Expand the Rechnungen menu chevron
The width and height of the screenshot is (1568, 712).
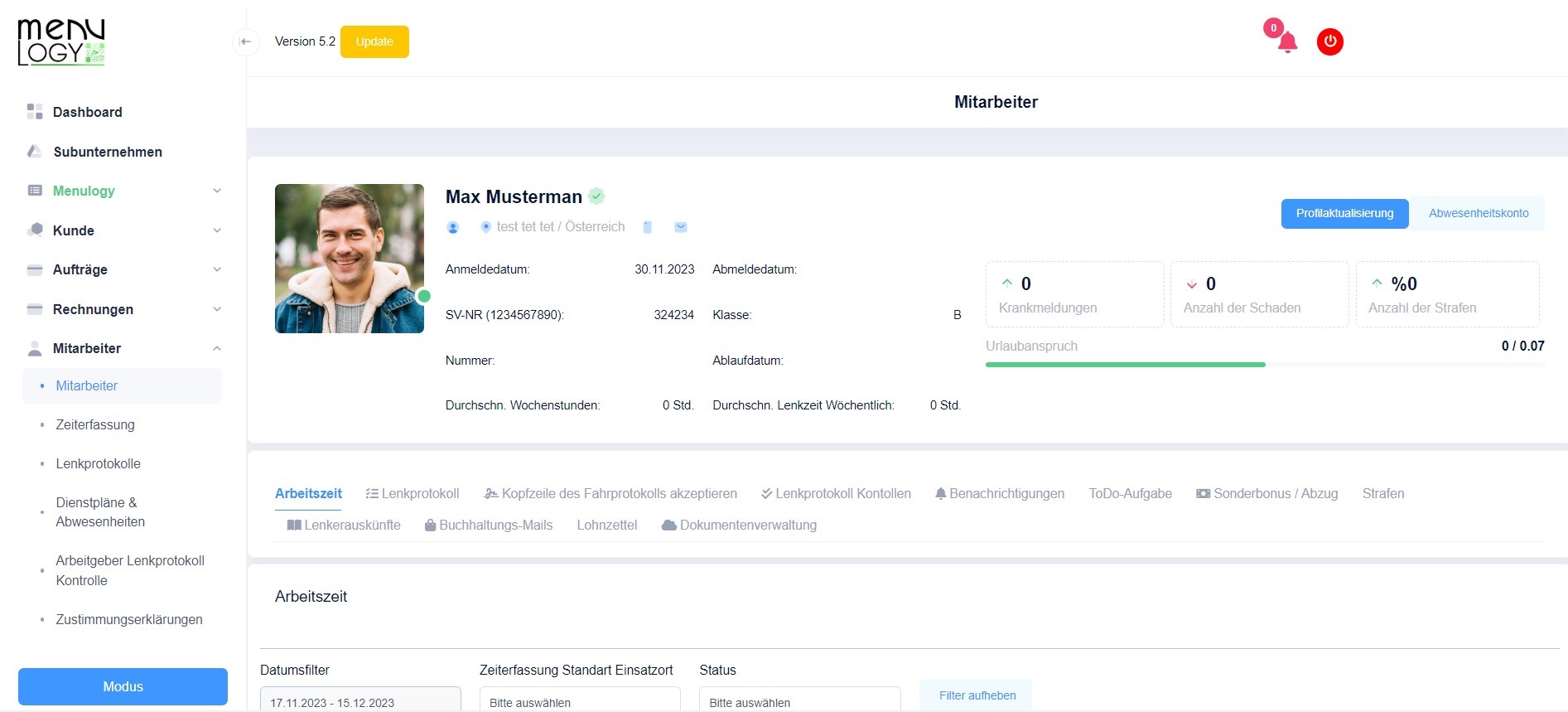[217, 309]
